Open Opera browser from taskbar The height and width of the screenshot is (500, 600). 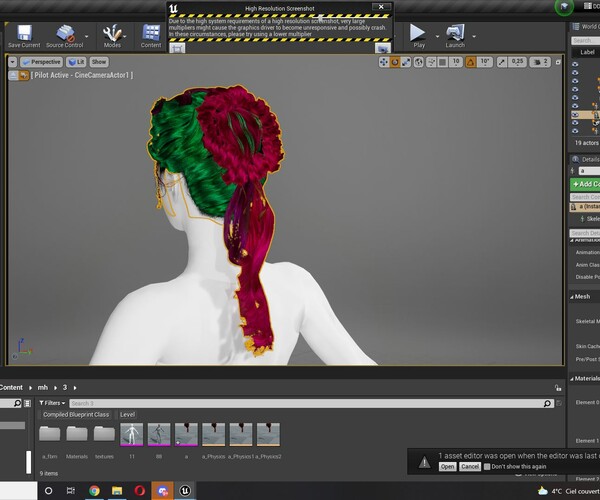coord(140,490)
